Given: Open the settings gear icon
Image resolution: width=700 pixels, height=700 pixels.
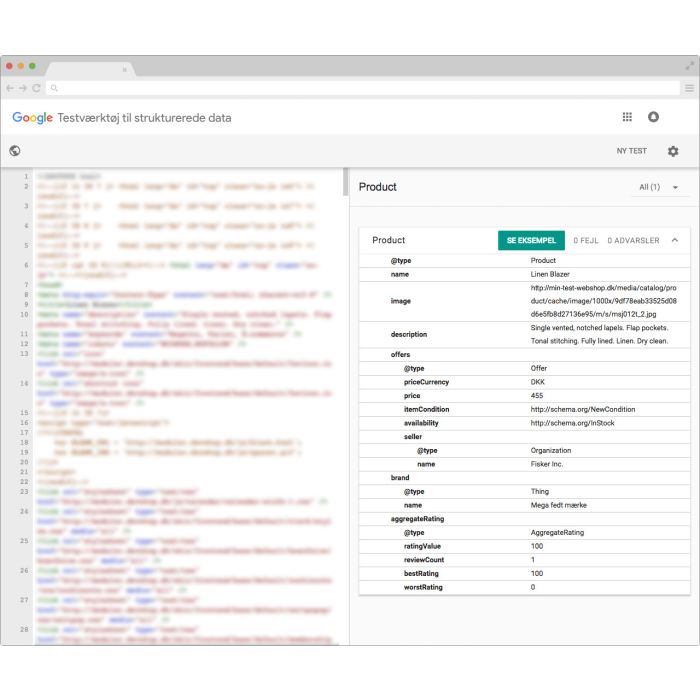Looking at the screenshot, I should (673, 151).
